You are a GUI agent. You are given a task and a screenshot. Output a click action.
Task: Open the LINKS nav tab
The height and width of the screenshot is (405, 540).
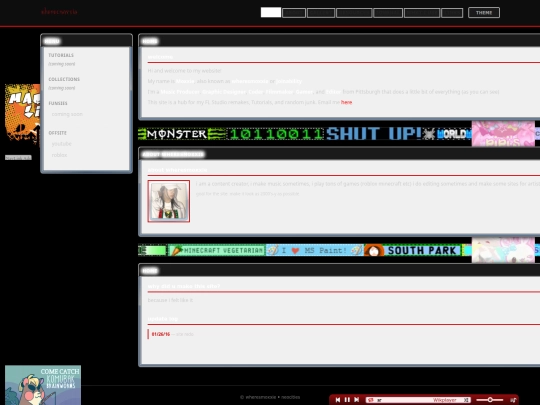[452, 13]
